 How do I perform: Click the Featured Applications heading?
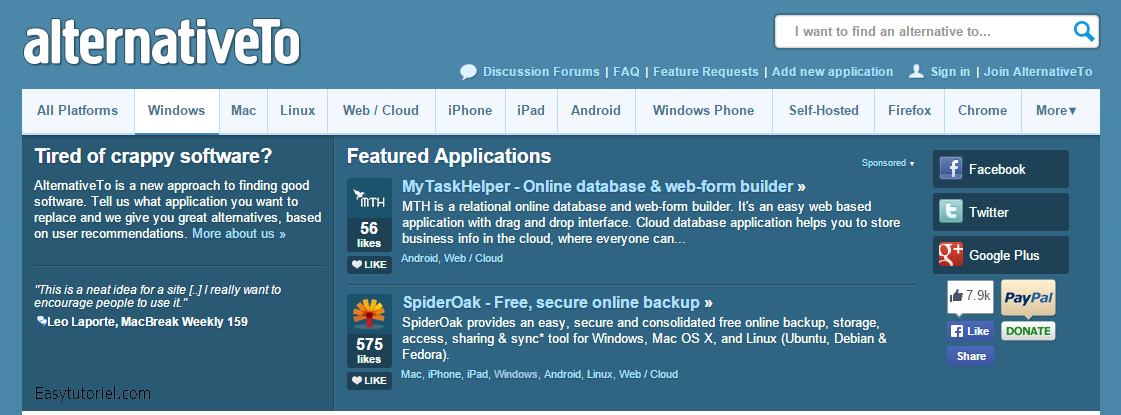[449, 156]
